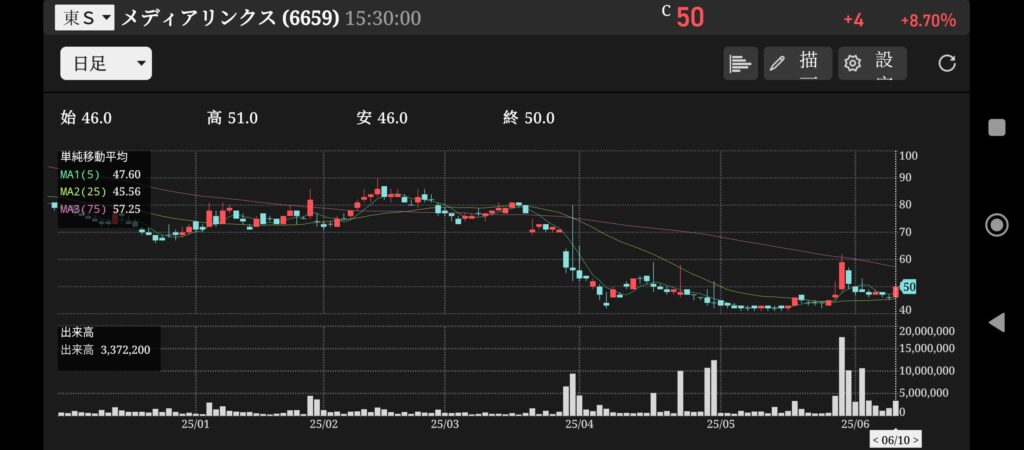Click the 25/06 date axis label
The image size is (1024, 450).
[x=856, y=424]
